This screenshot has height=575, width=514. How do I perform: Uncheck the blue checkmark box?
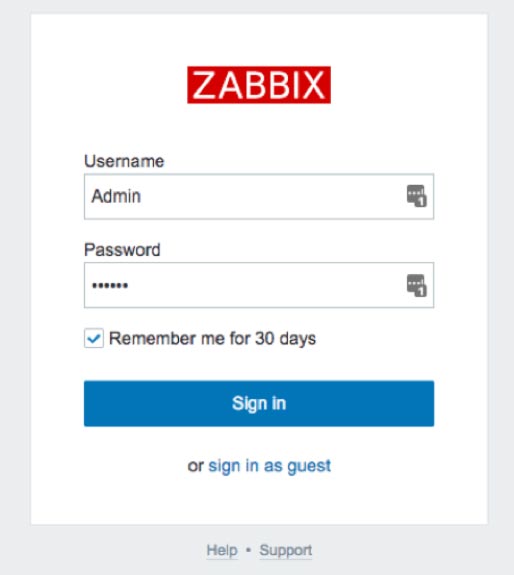(94, 338)
